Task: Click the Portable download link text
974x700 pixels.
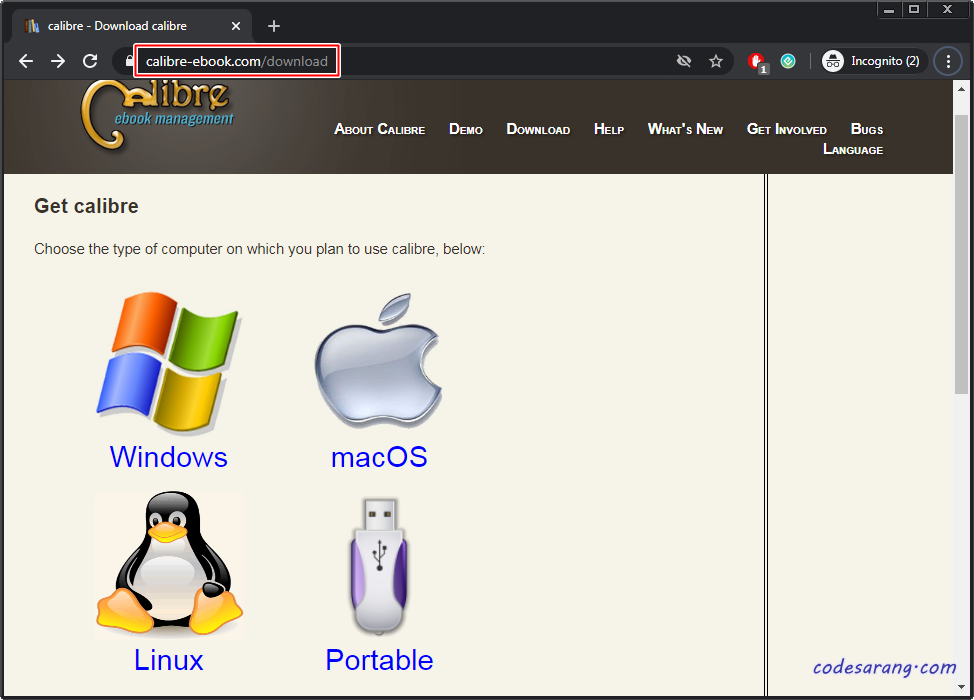Action: point(379,660)
